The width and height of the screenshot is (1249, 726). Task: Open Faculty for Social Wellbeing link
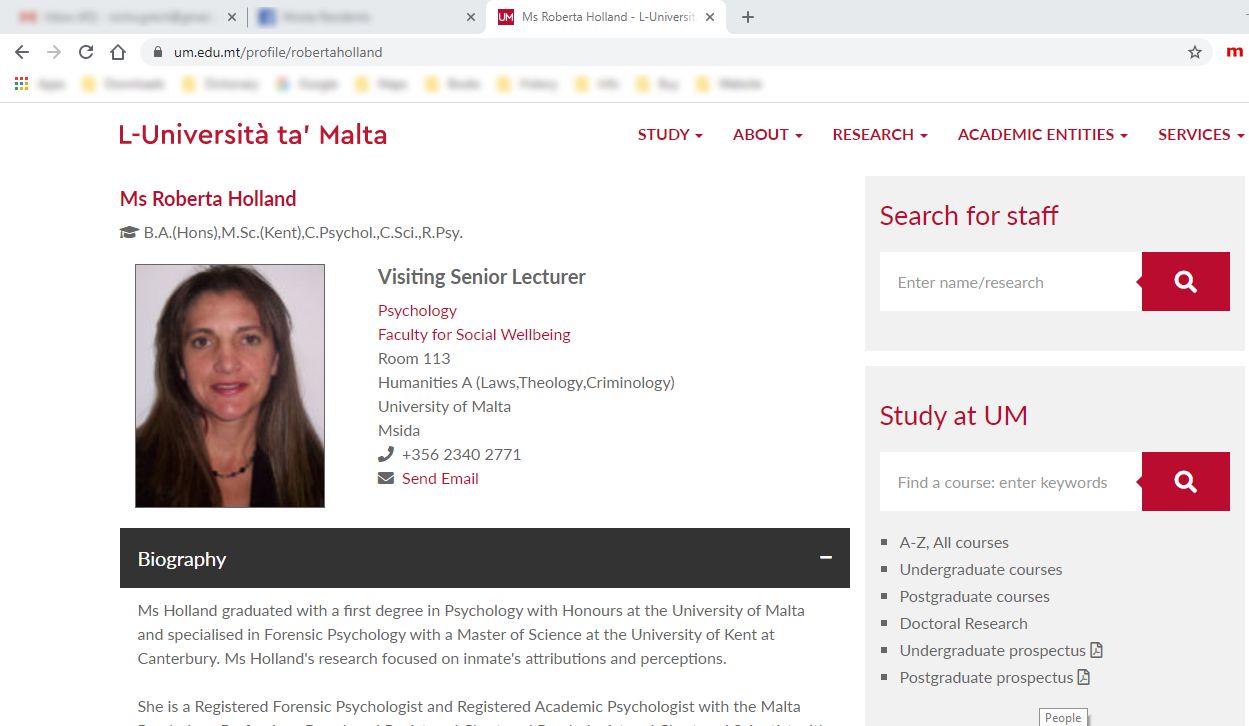[474, 334]
